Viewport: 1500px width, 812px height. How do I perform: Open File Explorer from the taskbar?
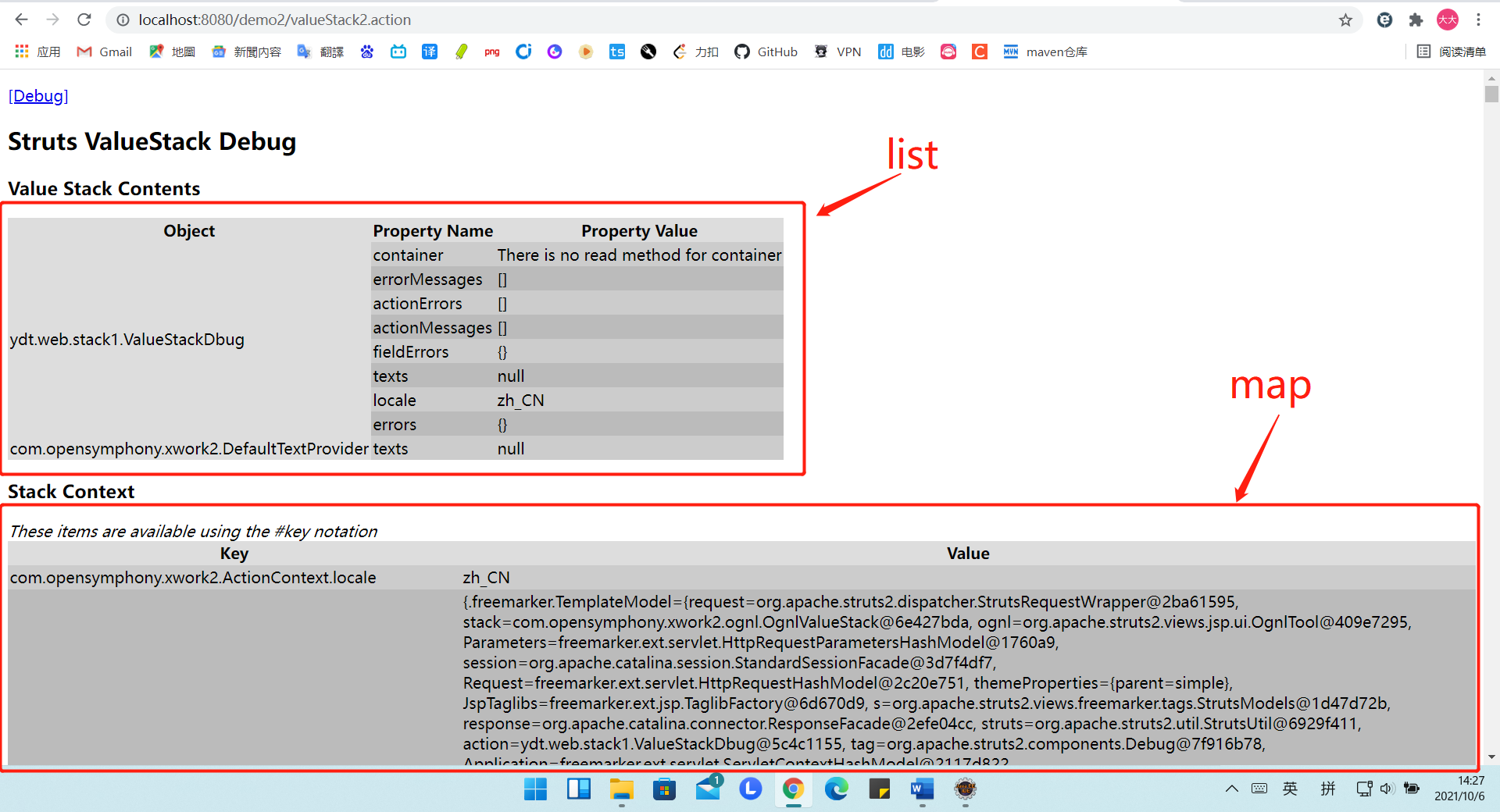tap(622, 789)
